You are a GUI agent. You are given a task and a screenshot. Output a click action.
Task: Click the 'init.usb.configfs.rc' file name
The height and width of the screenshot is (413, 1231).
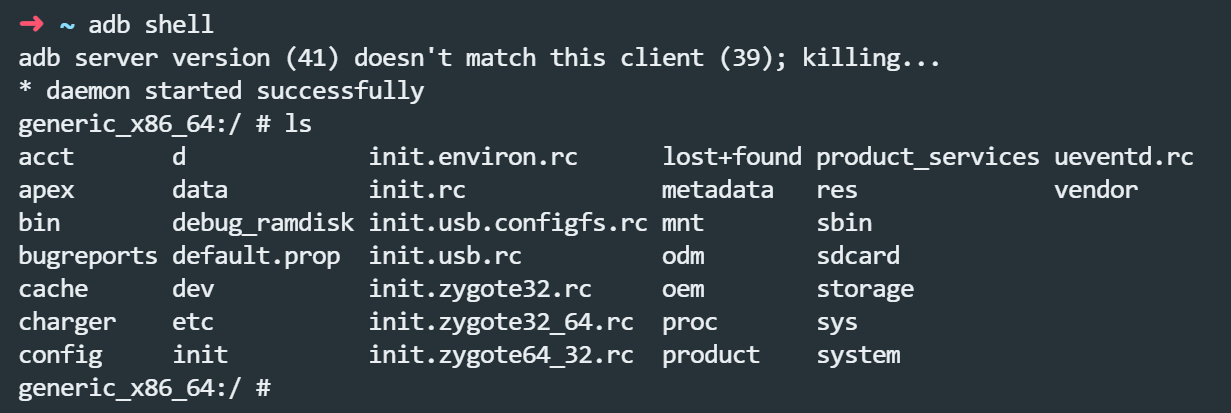(508, 222)
